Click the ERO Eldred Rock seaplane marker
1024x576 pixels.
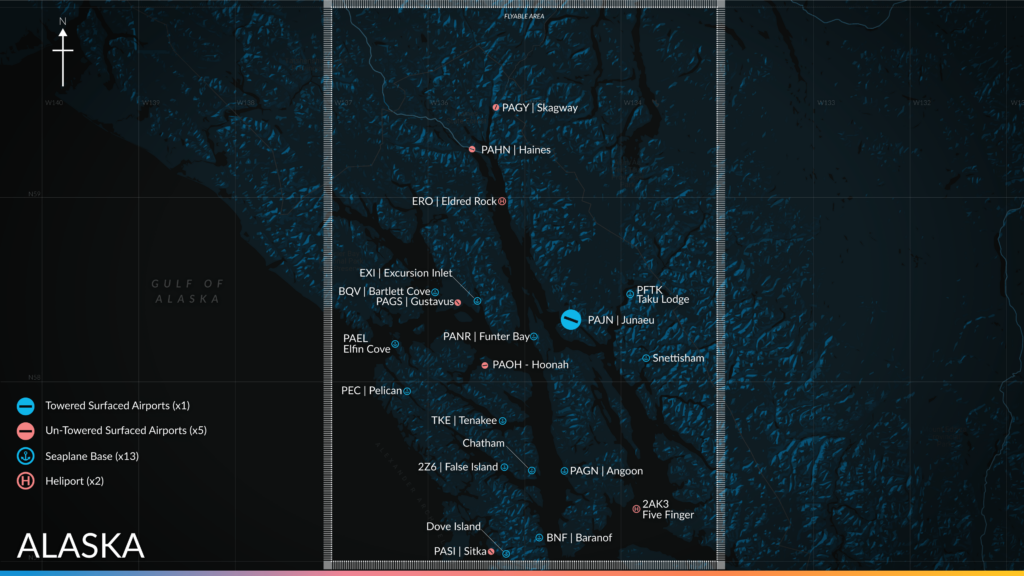click(x=501, y=200)
